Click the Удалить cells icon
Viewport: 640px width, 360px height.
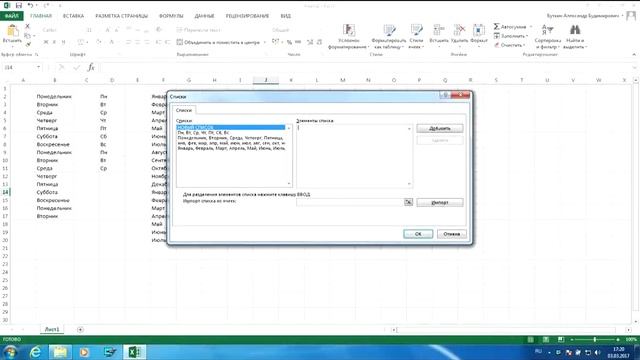point(460,30)
